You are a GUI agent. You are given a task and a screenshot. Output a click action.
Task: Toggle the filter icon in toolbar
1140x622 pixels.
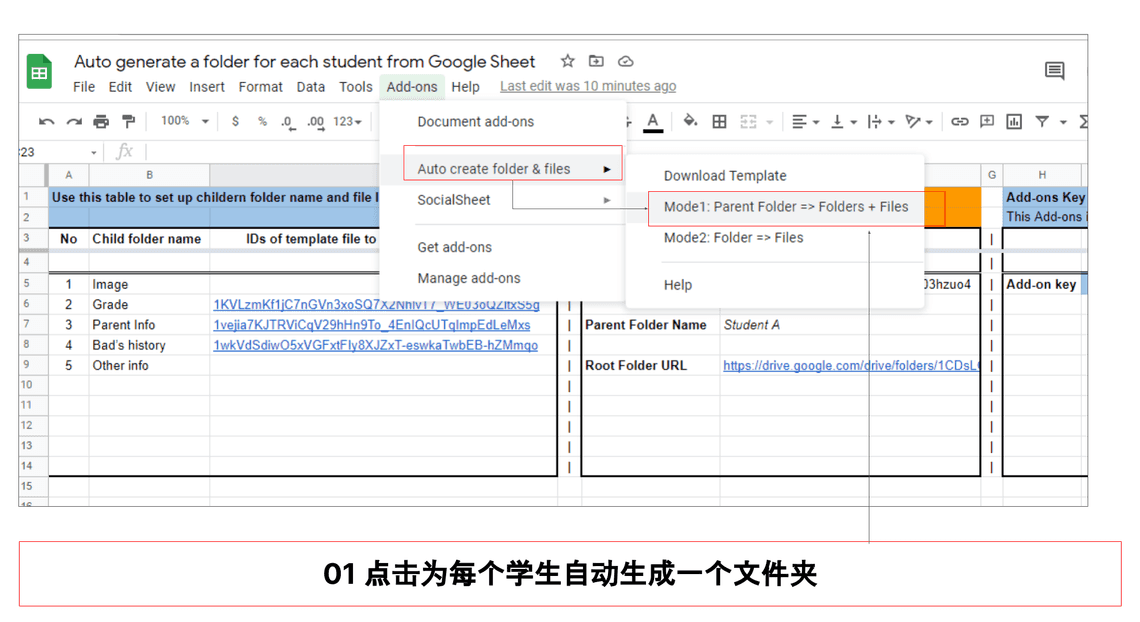(x=1042, y=122)
